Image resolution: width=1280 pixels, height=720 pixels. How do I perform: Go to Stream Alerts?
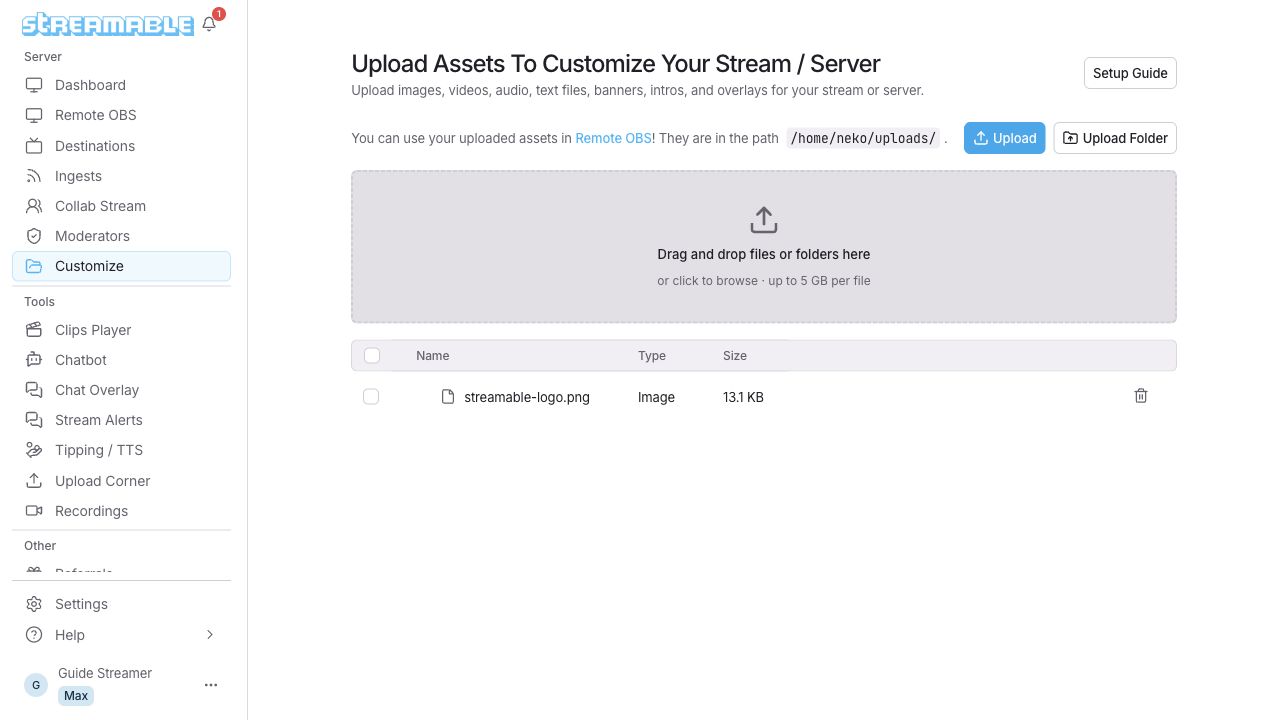122,420
